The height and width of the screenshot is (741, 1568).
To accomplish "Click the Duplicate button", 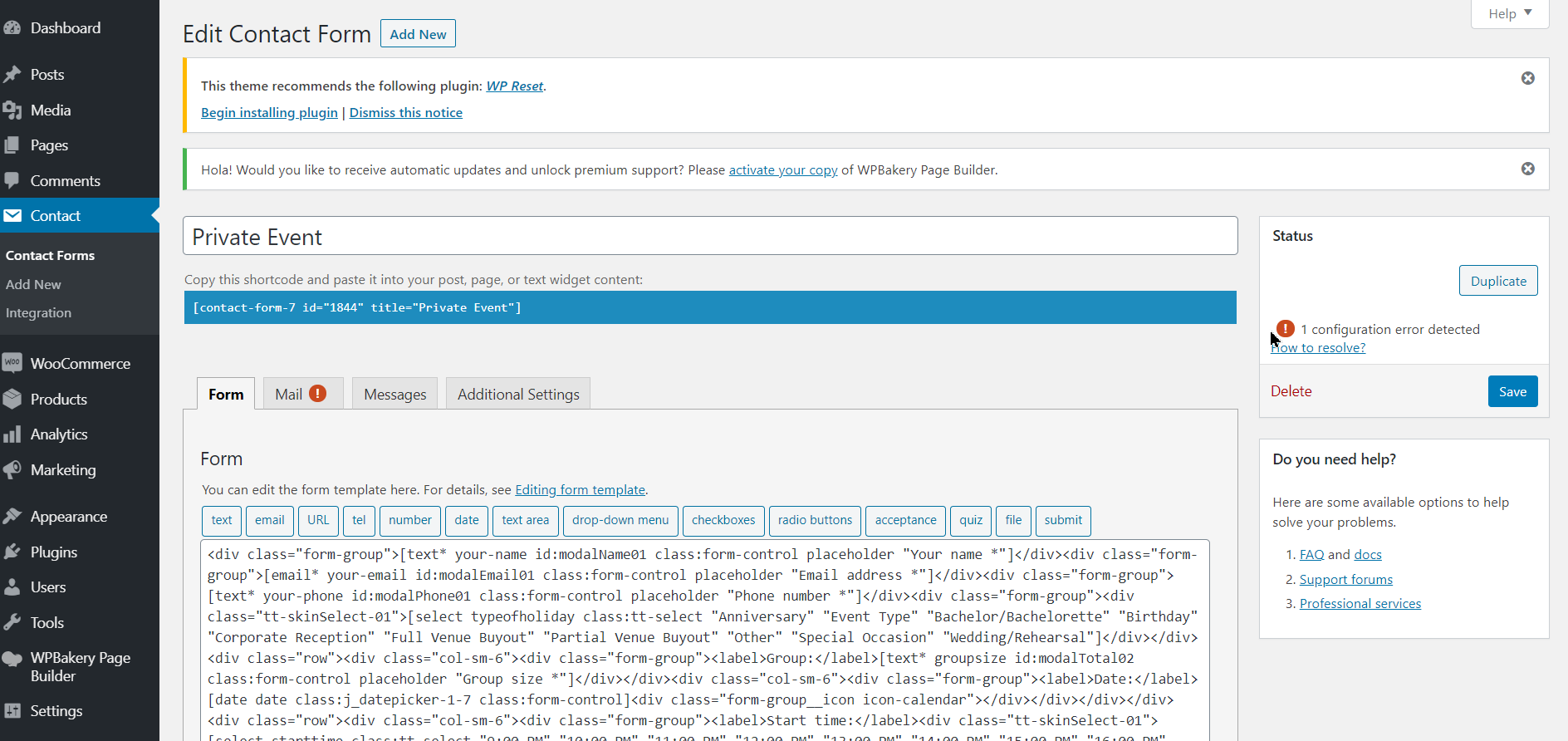I will tap(1497, 281).
